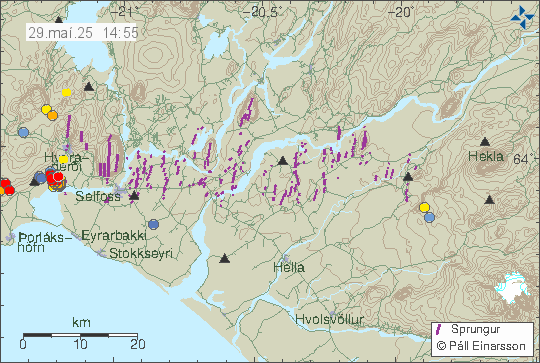
Task: Click the station triangle amid fissures north of Hella
Action: tap(282, 160)
